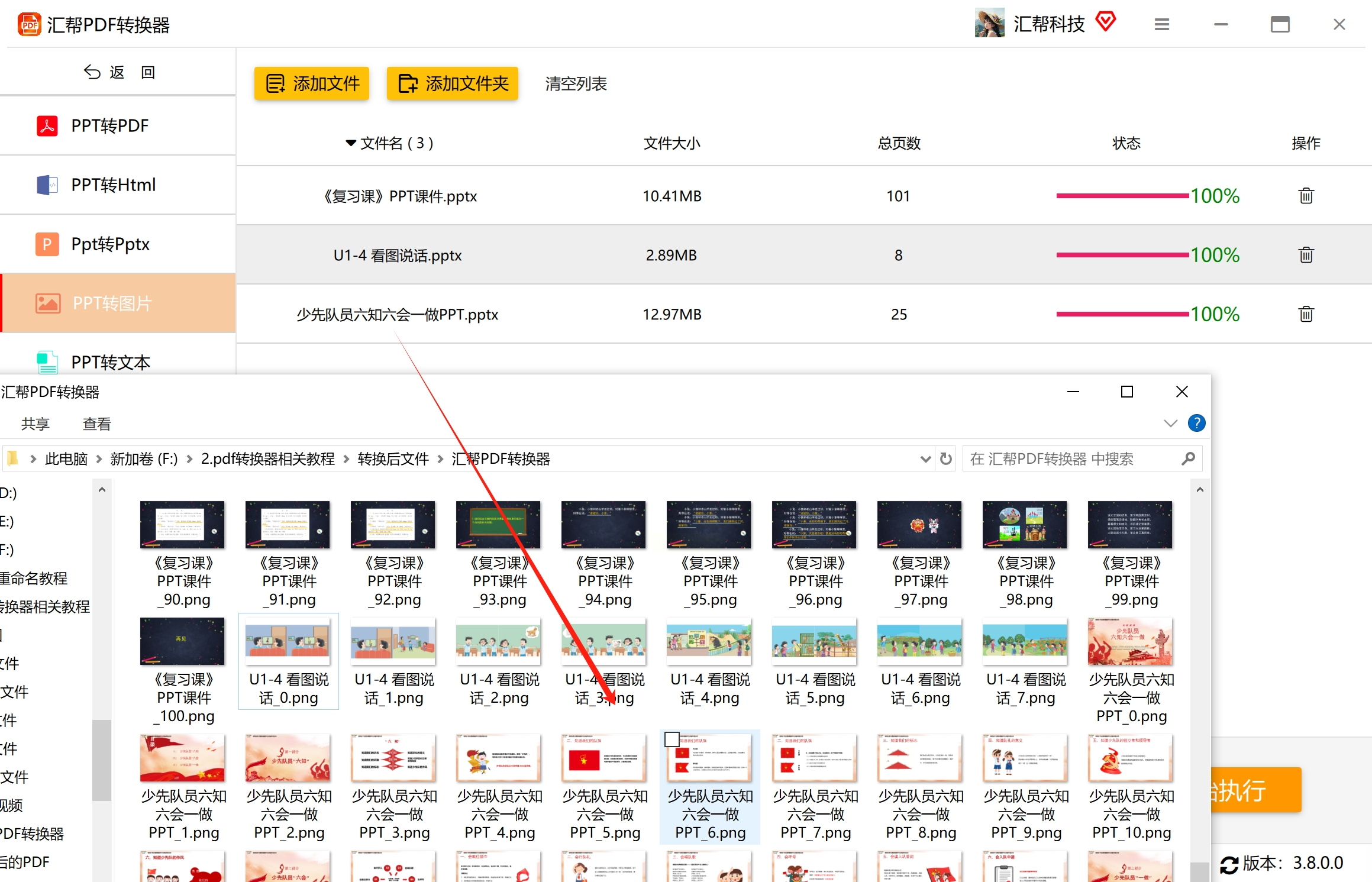
Task: Click trash icon for U1-4 看图说话.pptx
Action: [x=1306, y=255]
